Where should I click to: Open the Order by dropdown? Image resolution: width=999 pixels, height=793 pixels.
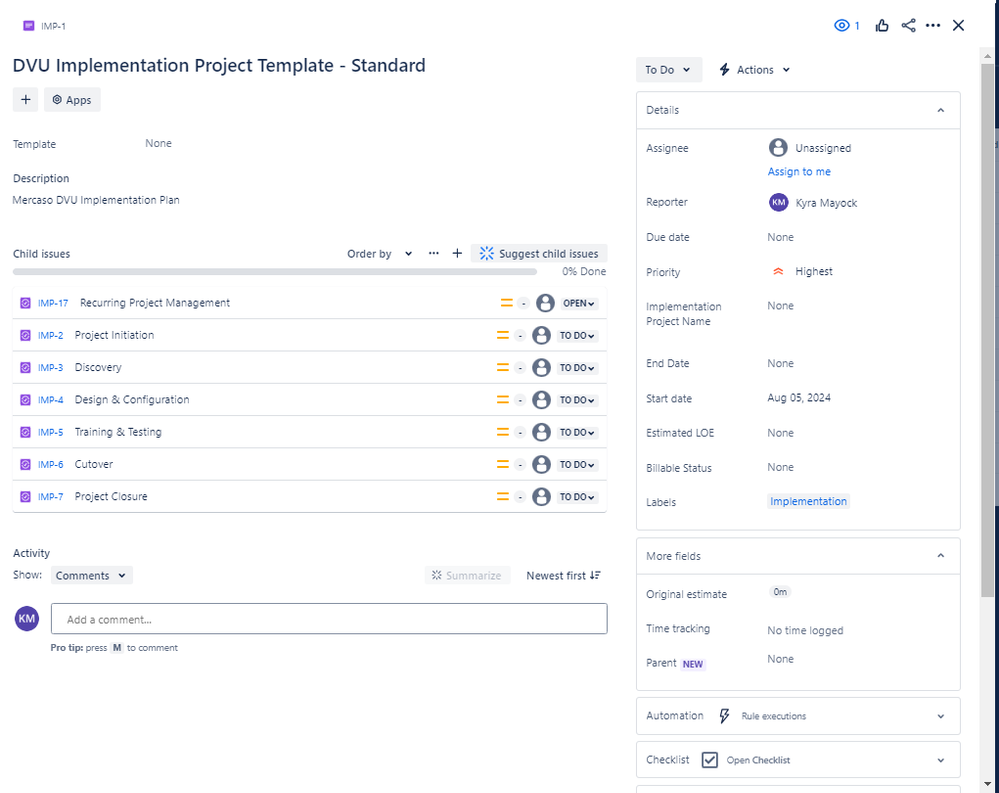(380, 254)
